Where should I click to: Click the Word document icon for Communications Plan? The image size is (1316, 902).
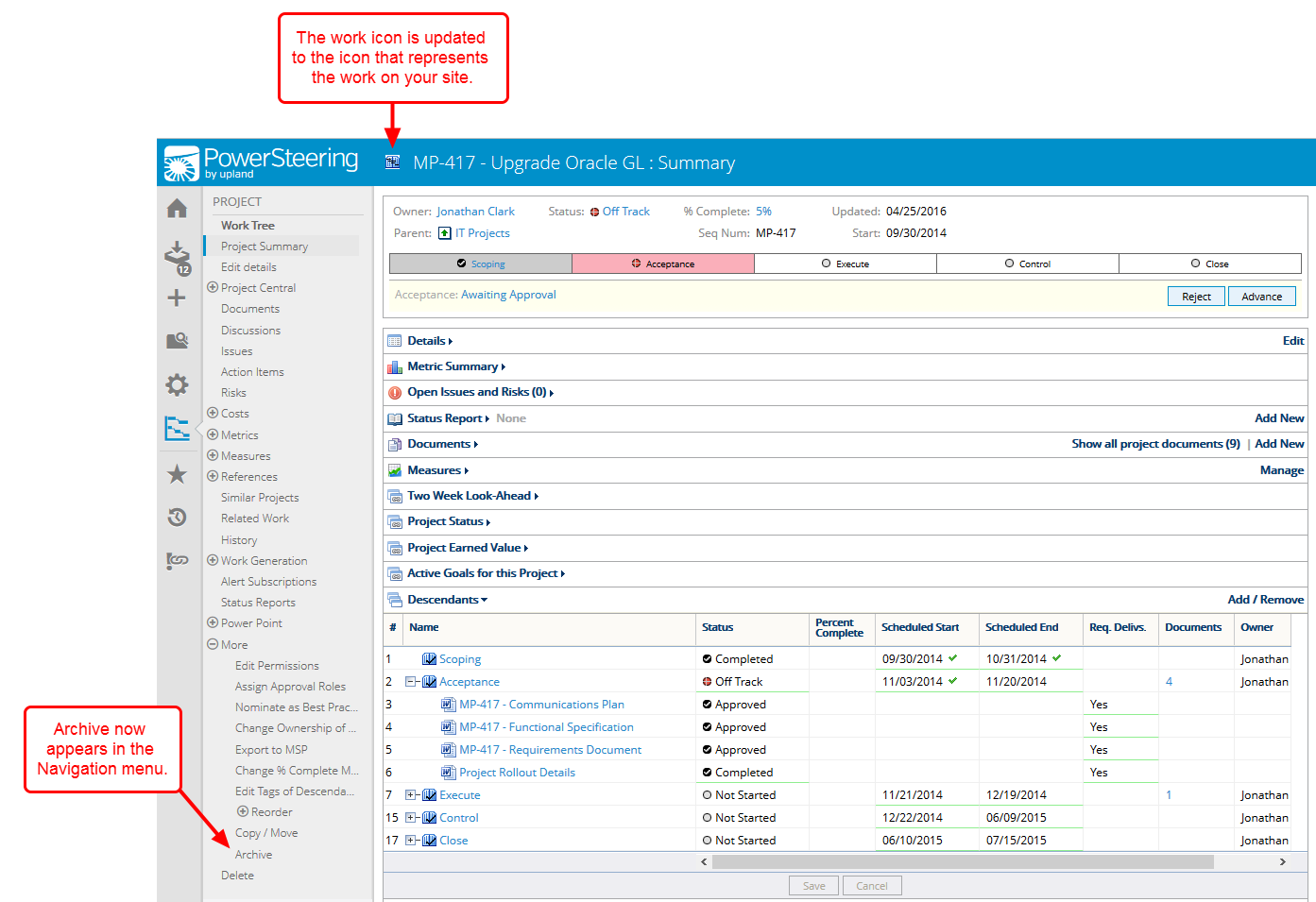[x=449, y=705]
